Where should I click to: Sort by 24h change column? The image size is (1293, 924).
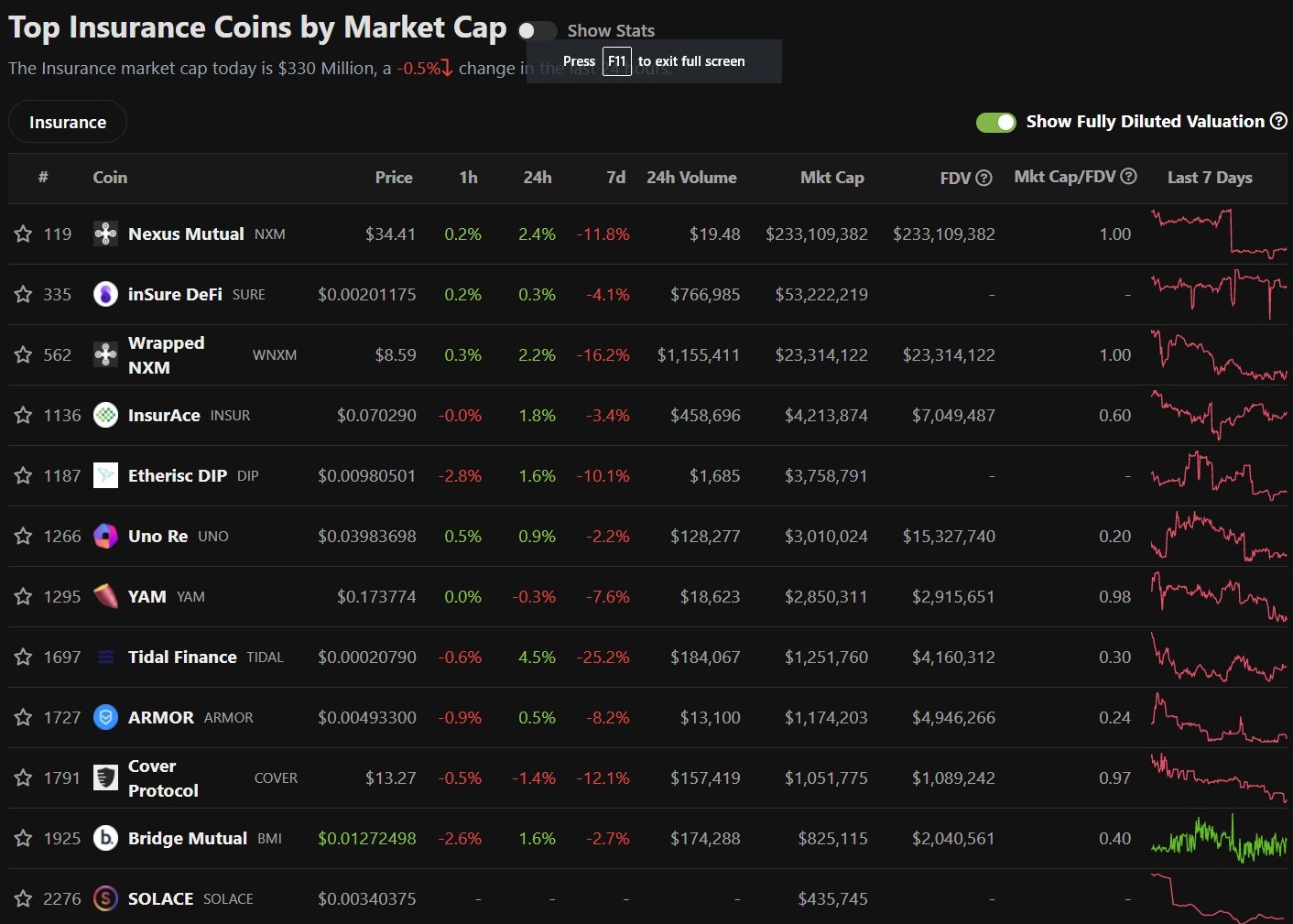click(538, 178)
